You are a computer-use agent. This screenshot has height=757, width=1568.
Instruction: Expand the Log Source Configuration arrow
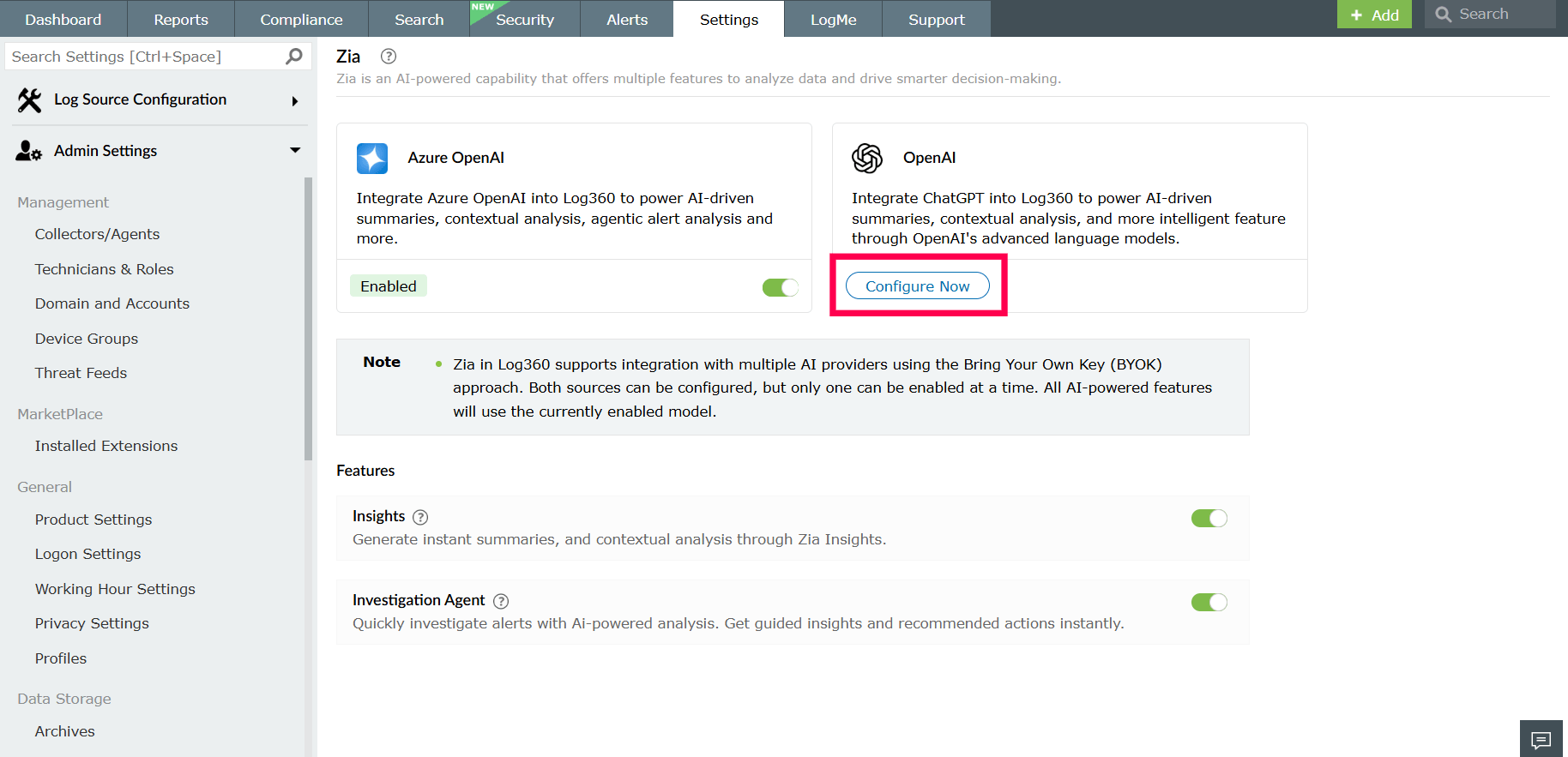pyautogui.click(x=295, y=101)
